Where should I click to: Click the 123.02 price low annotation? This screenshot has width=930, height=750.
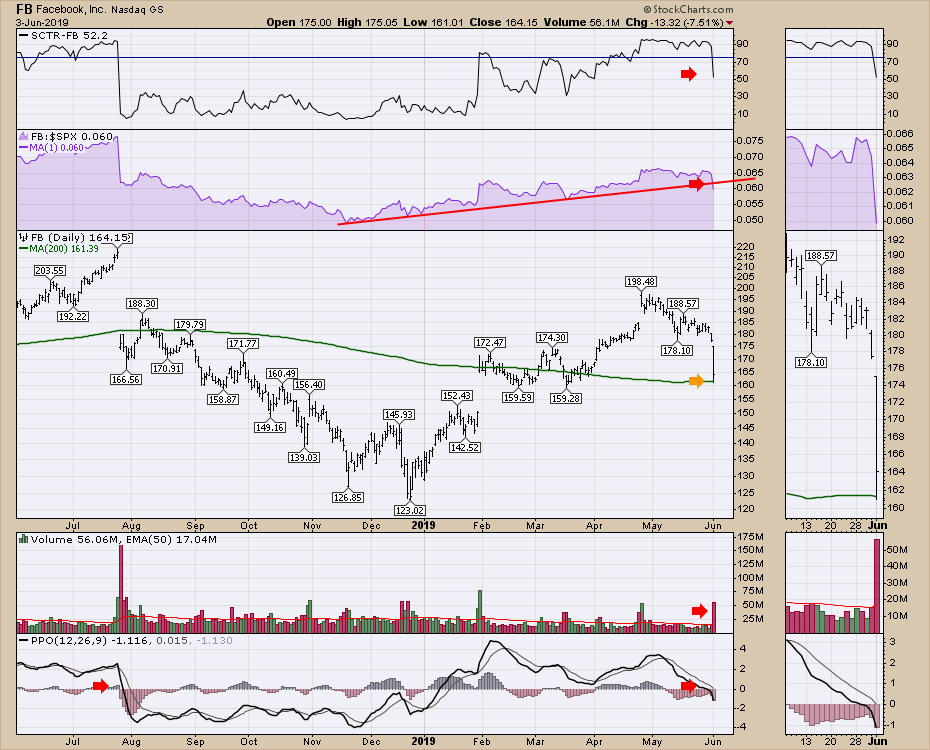tap(409, 510)
